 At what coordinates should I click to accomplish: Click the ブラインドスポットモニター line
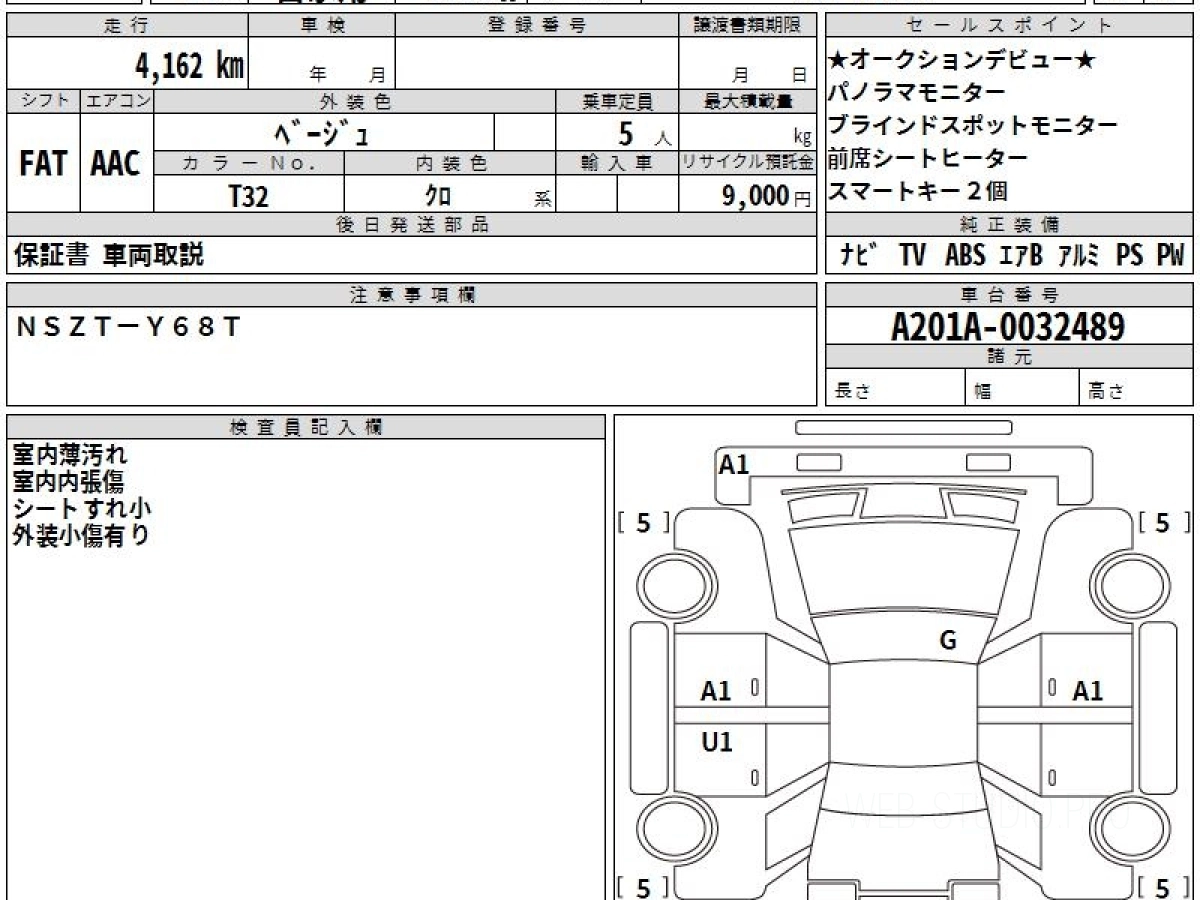973,126
